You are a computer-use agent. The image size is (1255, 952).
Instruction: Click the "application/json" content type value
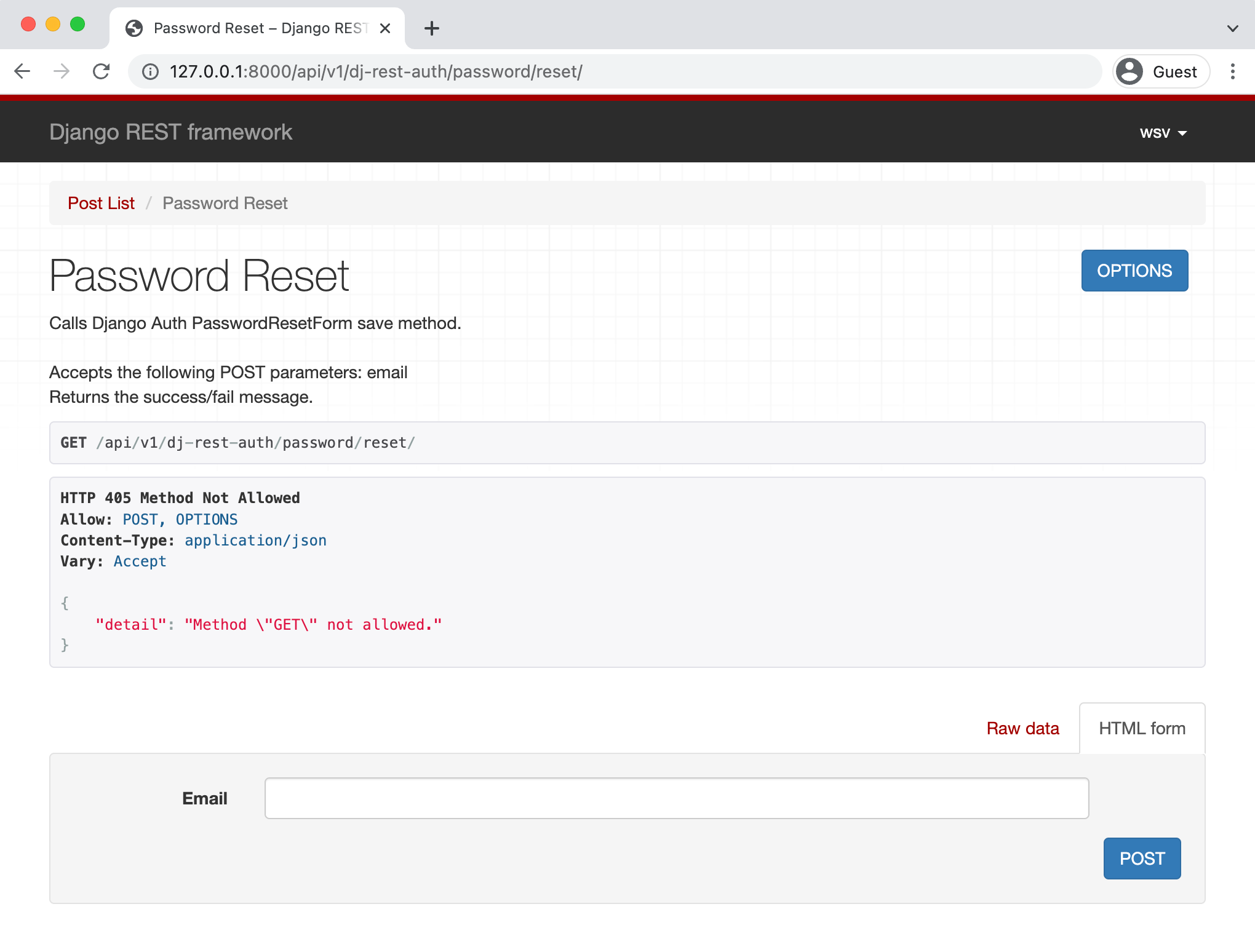coord(255,540)
